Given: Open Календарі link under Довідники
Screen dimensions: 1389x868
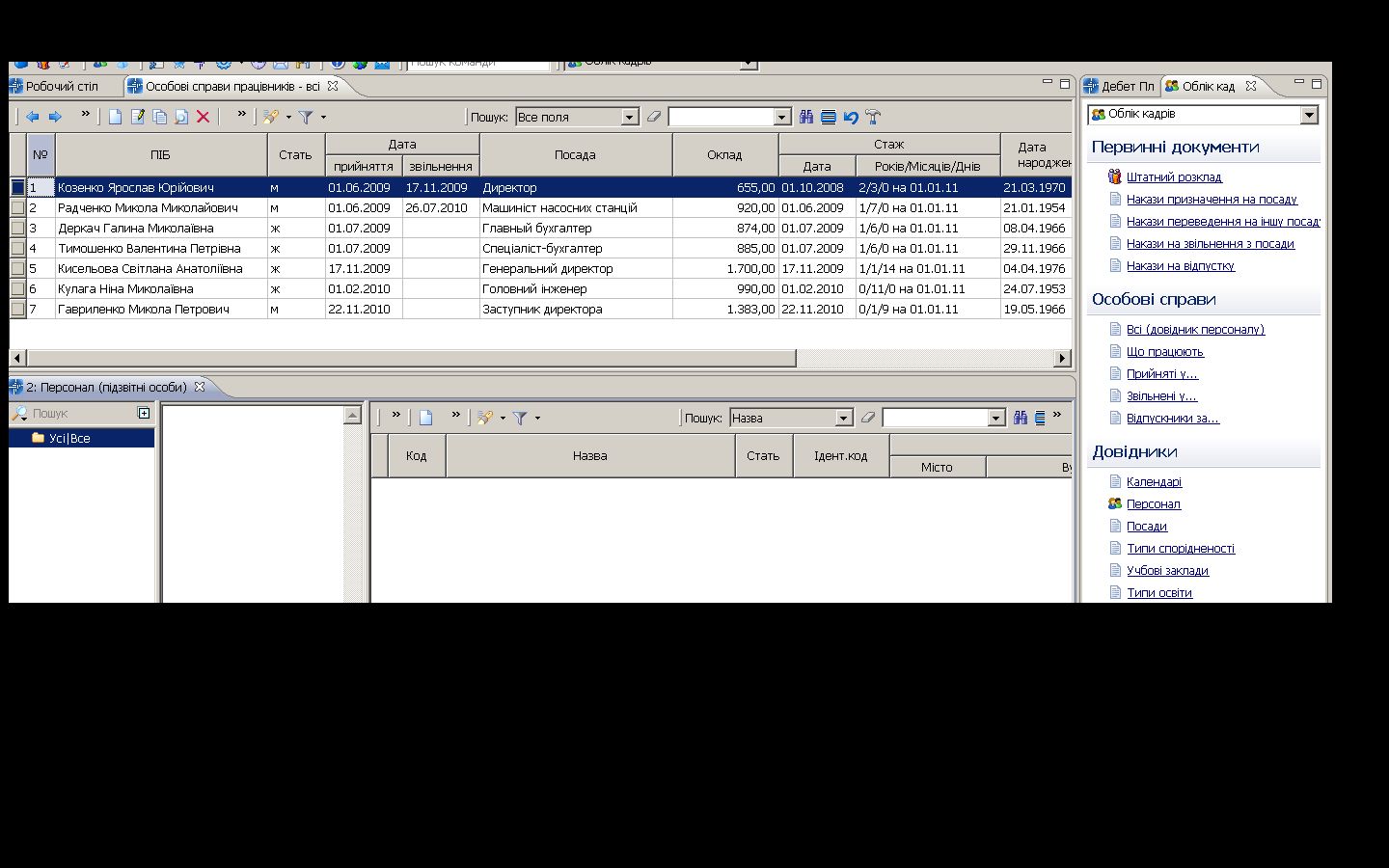Looking at the screenshot, I should click(1154, 482).
